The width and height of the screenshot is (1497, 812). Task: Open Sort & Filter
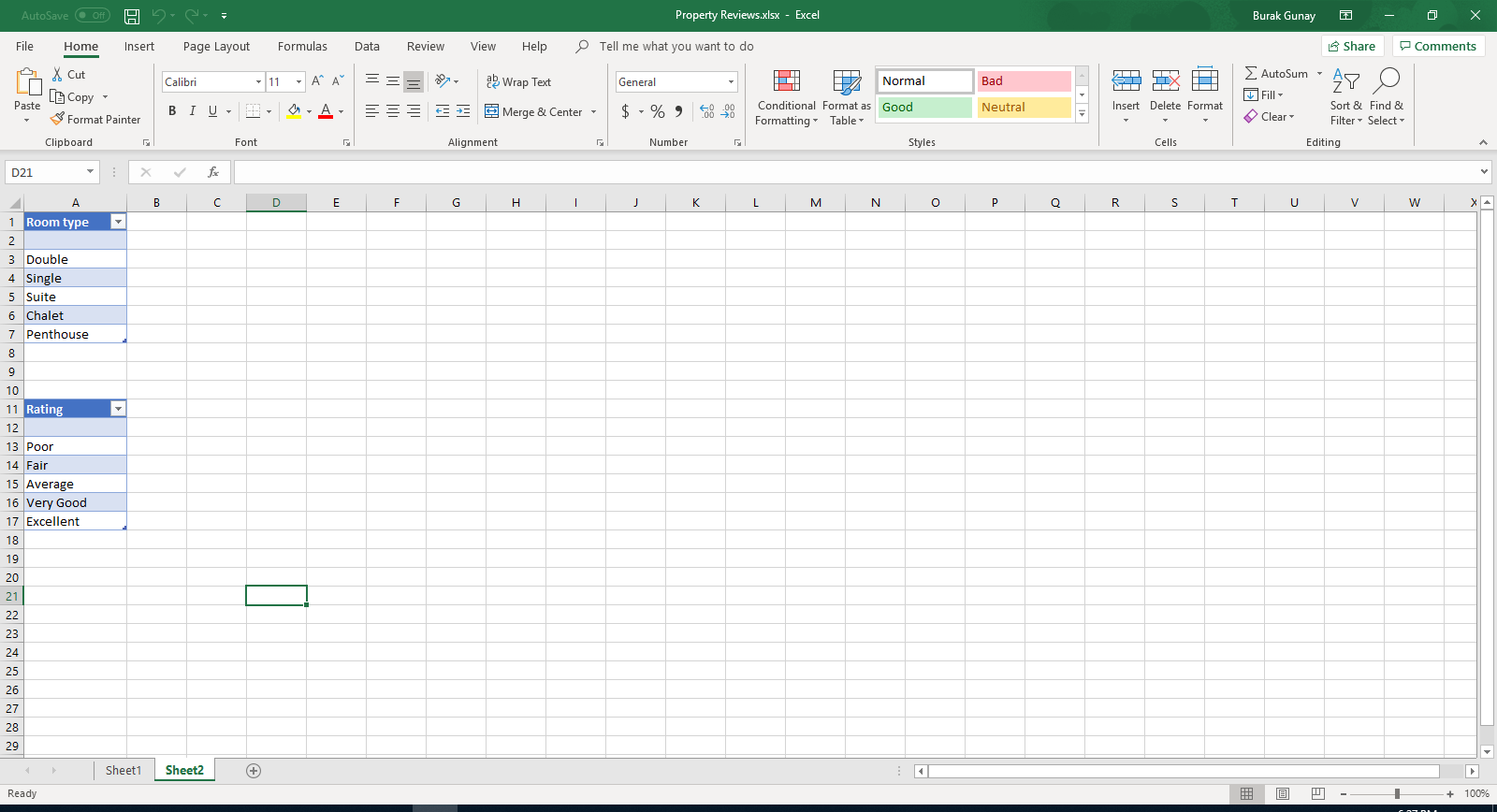[x=1346, y=97]
